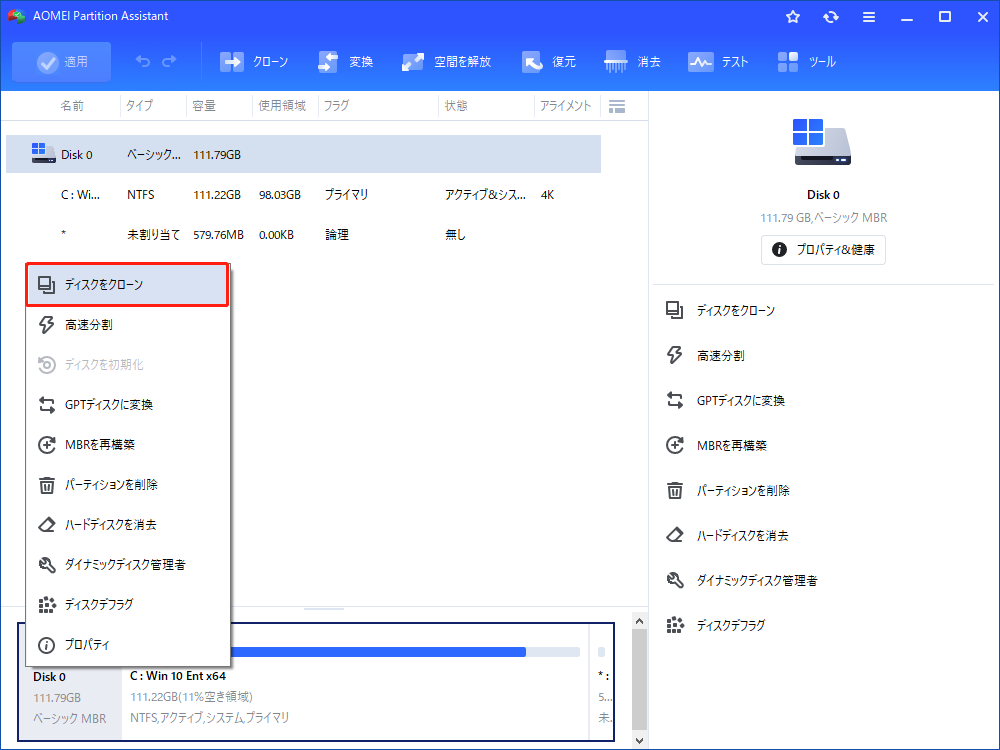Select the C: Wi... NTFS partition row

tap(304, 195)
